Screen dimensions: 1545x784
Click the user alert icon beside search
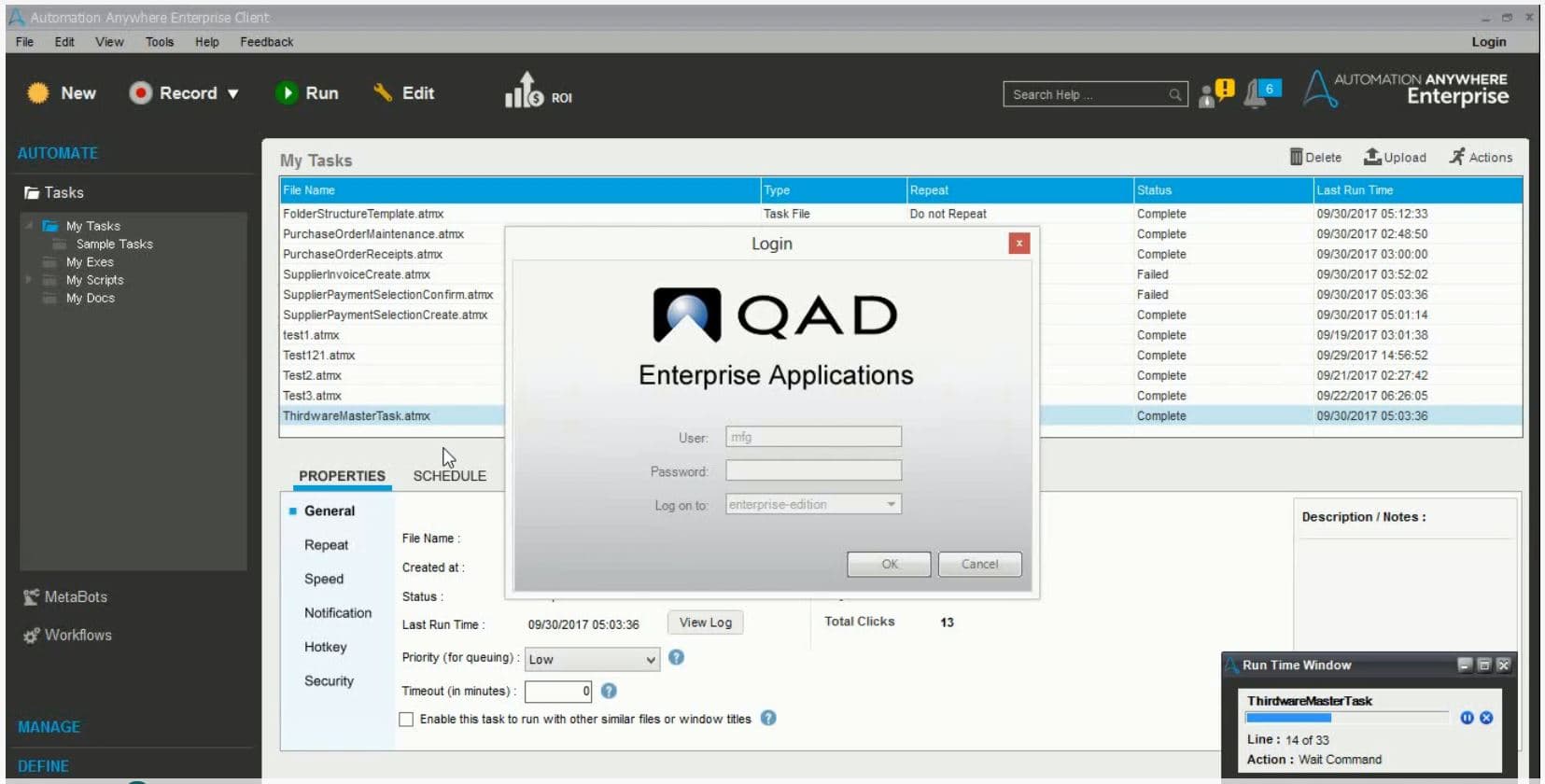click(x=1216, y=92)
